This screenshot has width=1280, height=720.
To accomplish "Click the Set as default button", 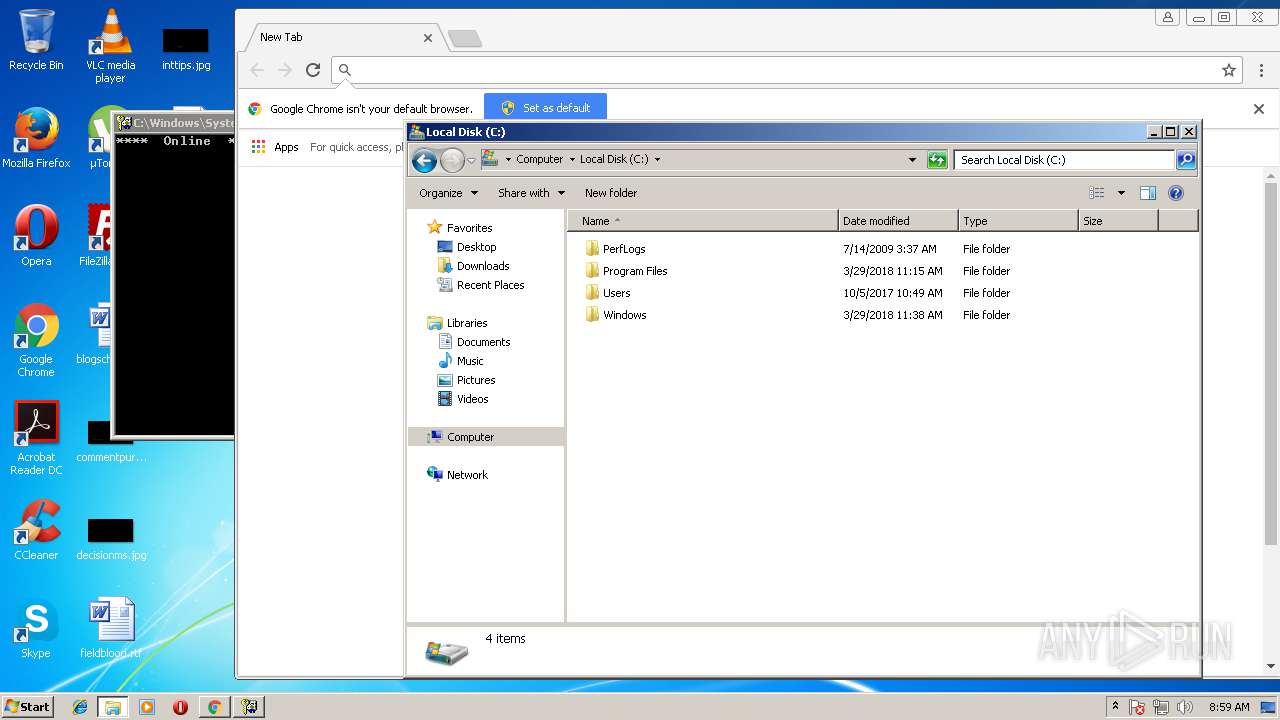I will click(x=545, y=108).
